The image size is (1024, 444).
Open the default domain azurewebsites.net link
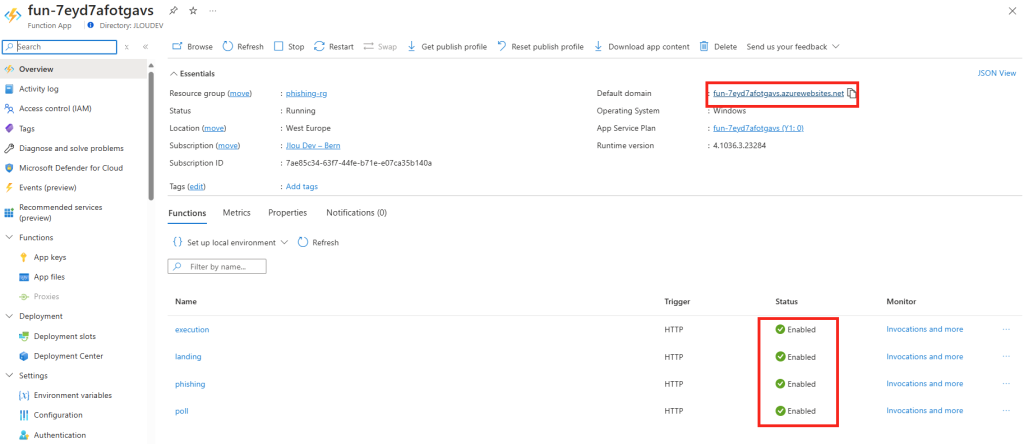[778, 93]
